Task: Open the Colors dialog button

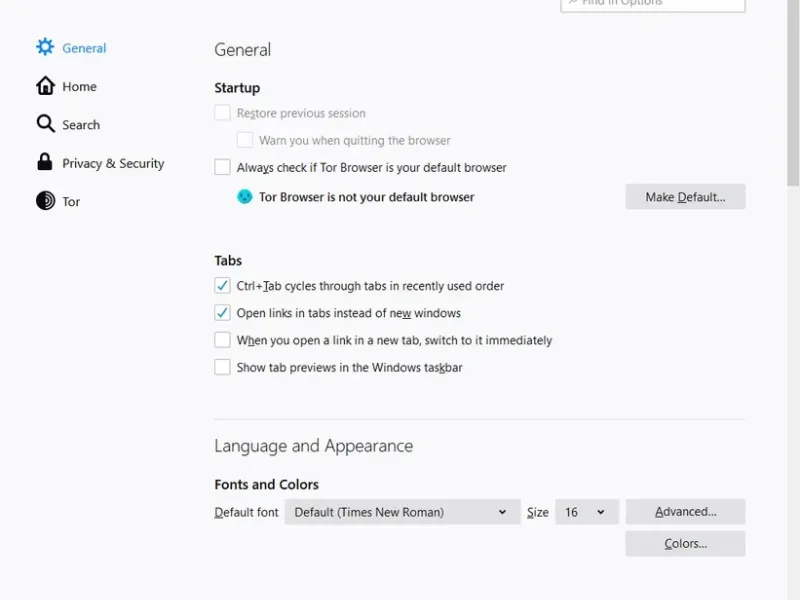Action: click(x=685, y=544)
